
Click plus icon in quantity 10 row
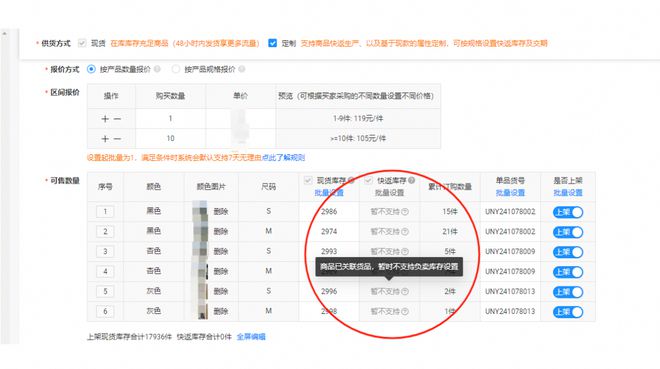pos(105,138)
